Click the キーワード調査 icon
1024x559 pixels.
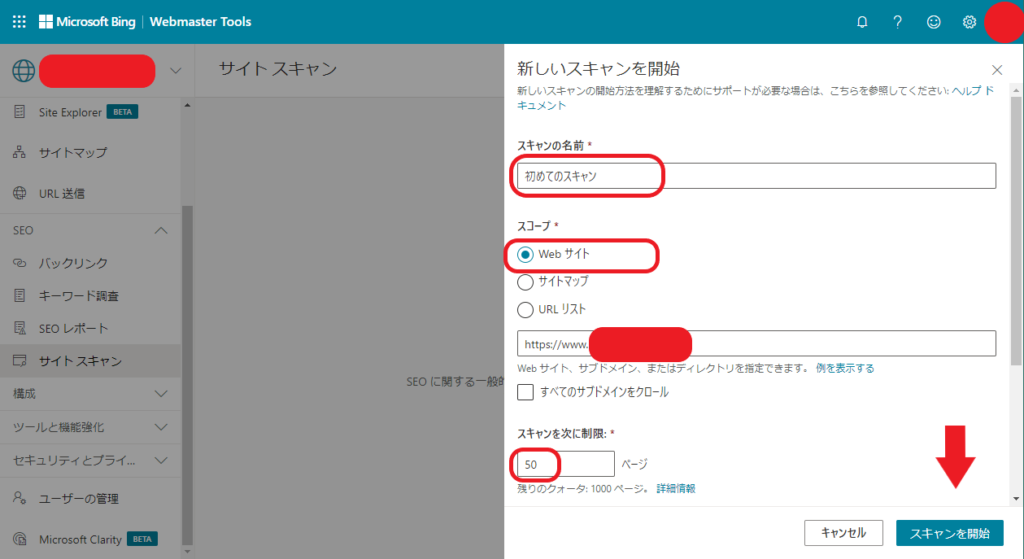[x=20, y=295]
